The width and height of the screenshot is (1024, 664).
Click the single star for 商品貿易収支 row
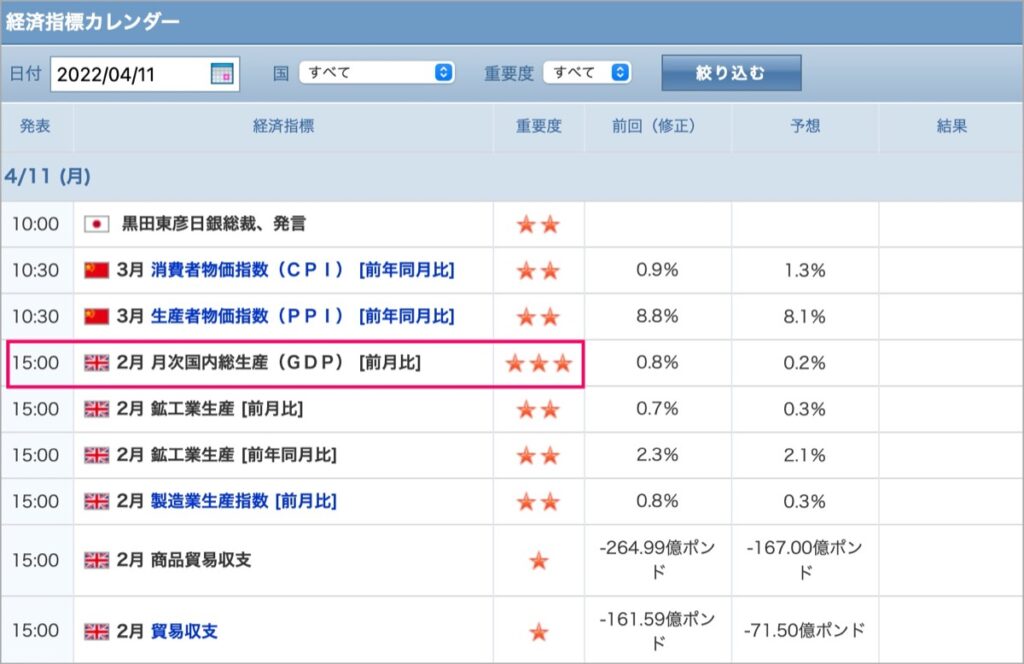pos(539,560)
